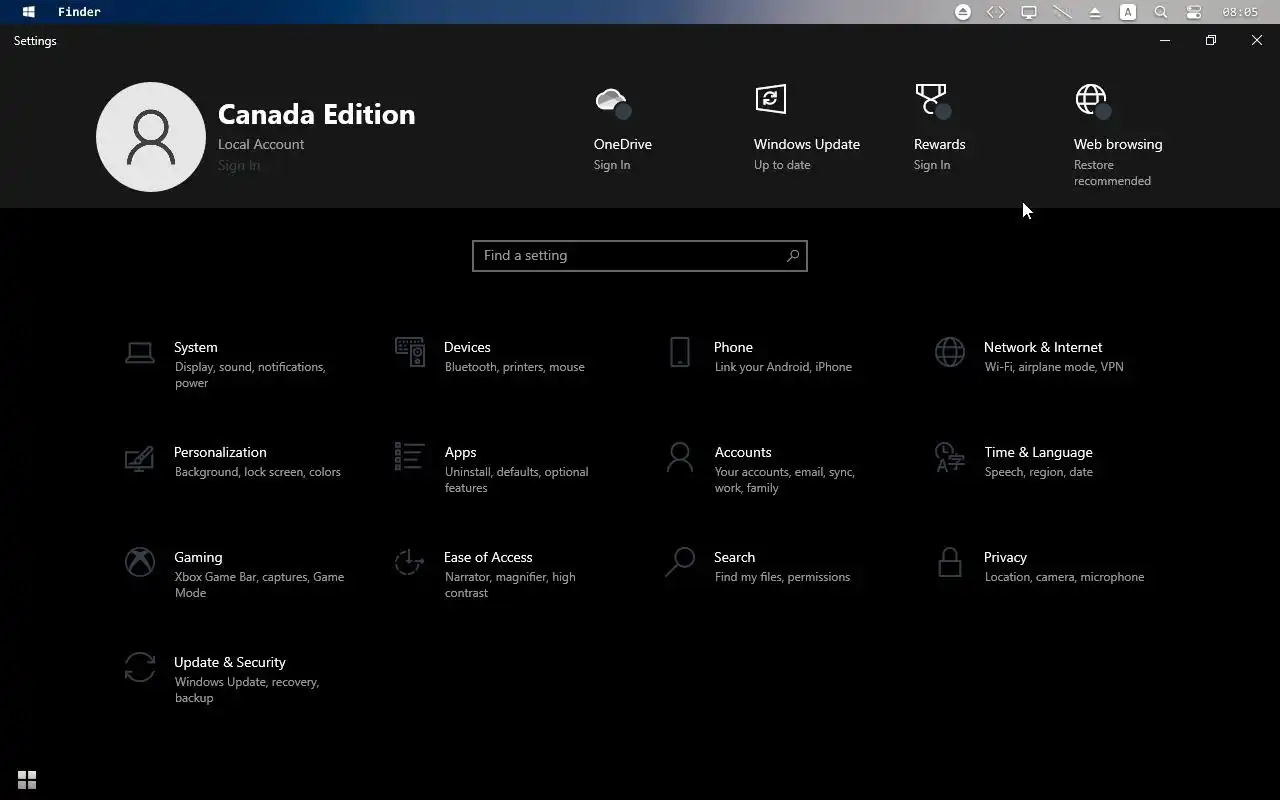Click Sign In under OneDrive
Viewport: 1280px width, 800px height.
[612, 165]
